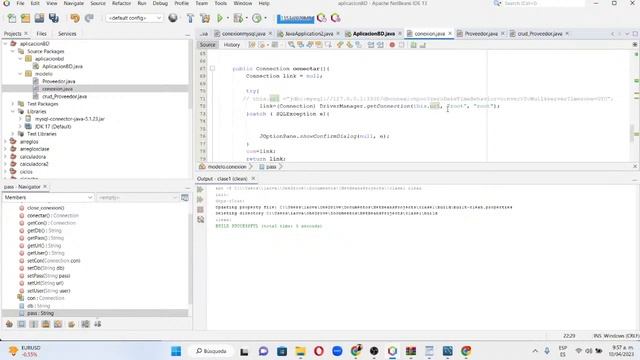Expand the Test Packages node

click(x=13, y=104)
